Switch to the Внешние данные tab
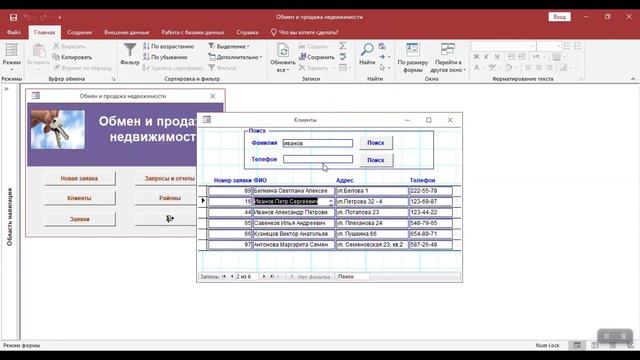The width and height of the screenshot is (640, 360). (x=127, y=32)
